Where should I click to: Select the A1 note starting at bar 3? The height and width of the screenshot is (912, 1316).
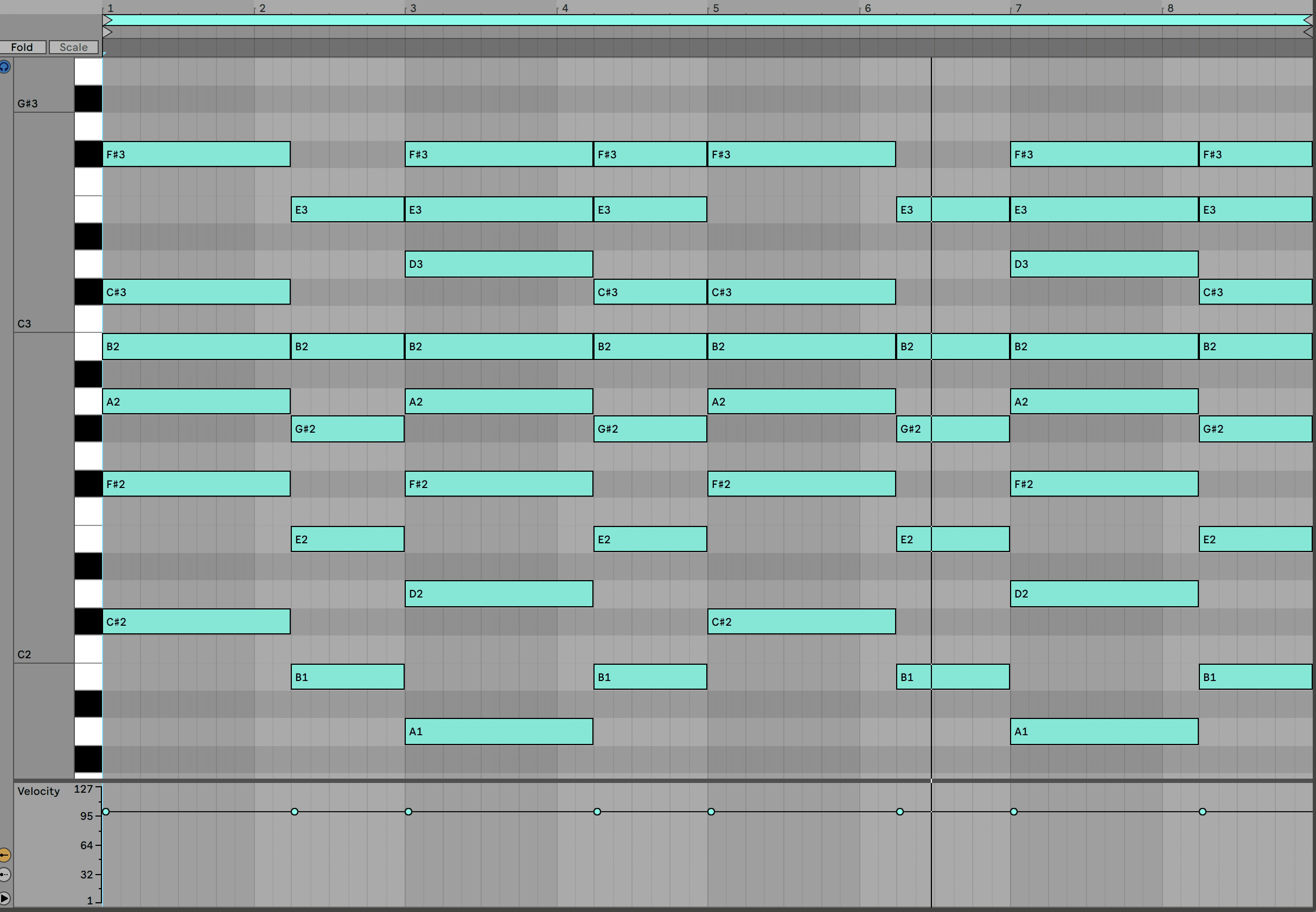click(x=499, y=731)
